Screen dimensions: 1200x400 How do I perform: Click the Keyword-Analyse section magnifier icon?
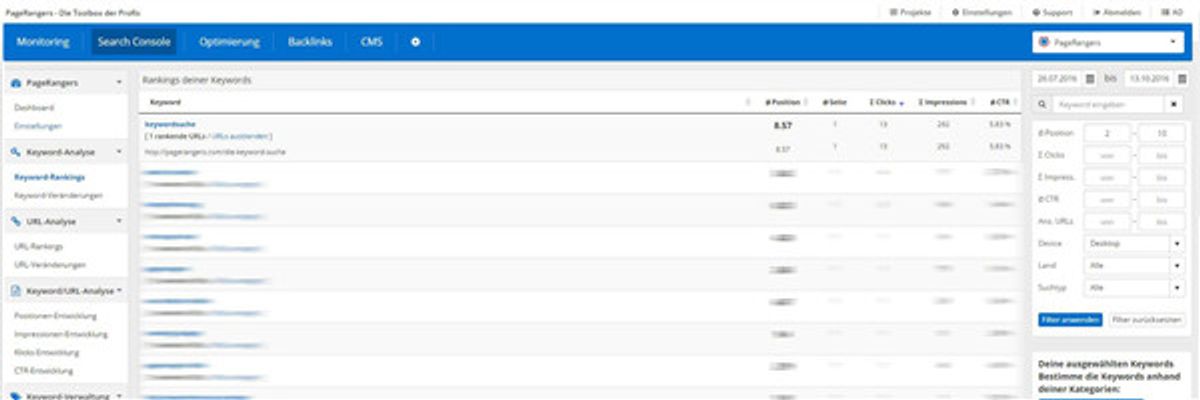[17, 151]
